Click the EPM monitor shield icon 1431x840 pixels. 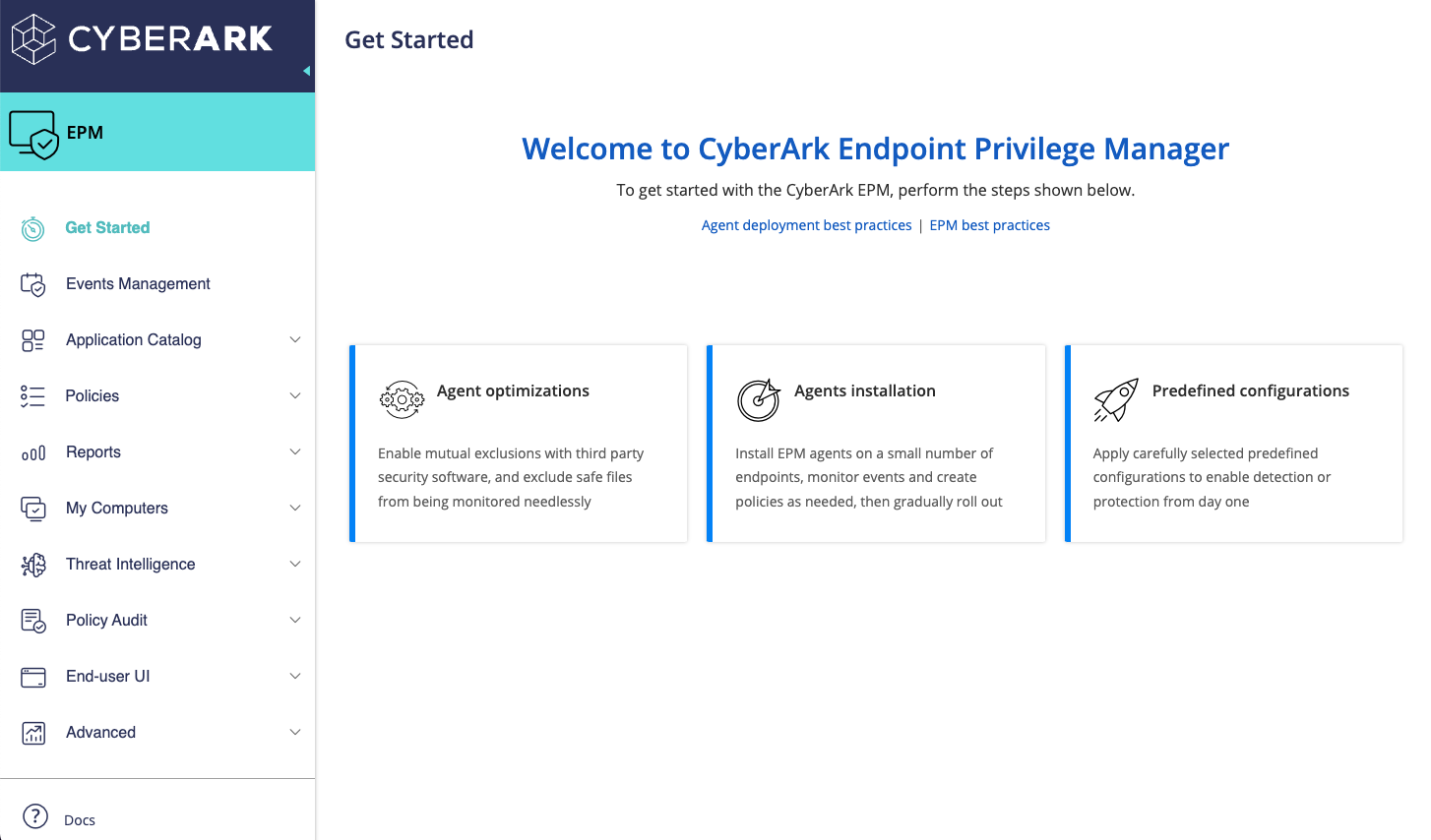(x=33, y=135)
